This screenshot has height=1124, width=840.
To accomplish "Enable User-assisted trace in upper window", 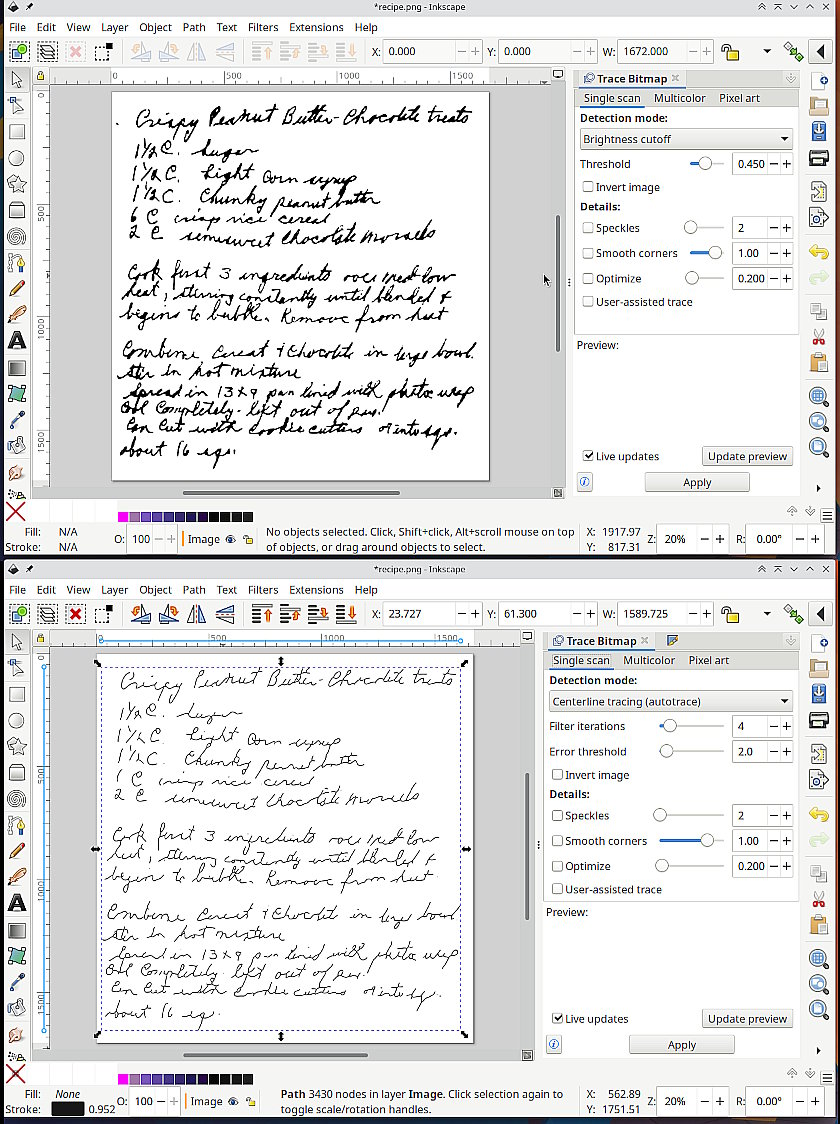I will click(588, 302).
